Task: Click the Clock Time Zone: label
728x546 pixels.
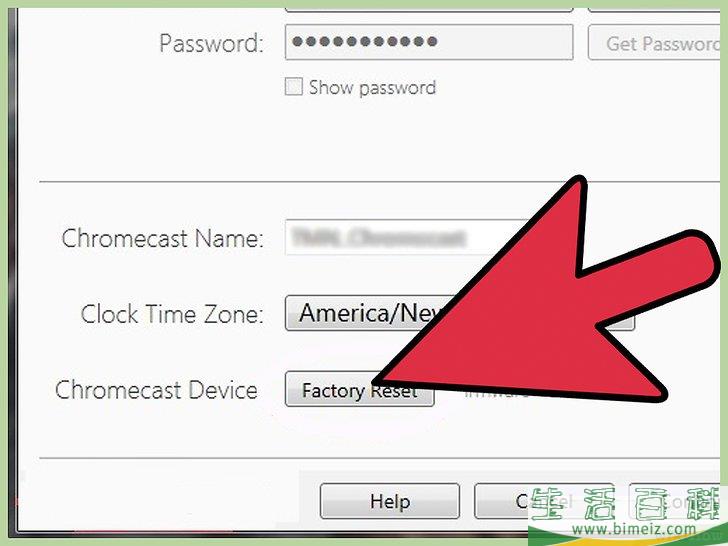Action: [172, 314]
